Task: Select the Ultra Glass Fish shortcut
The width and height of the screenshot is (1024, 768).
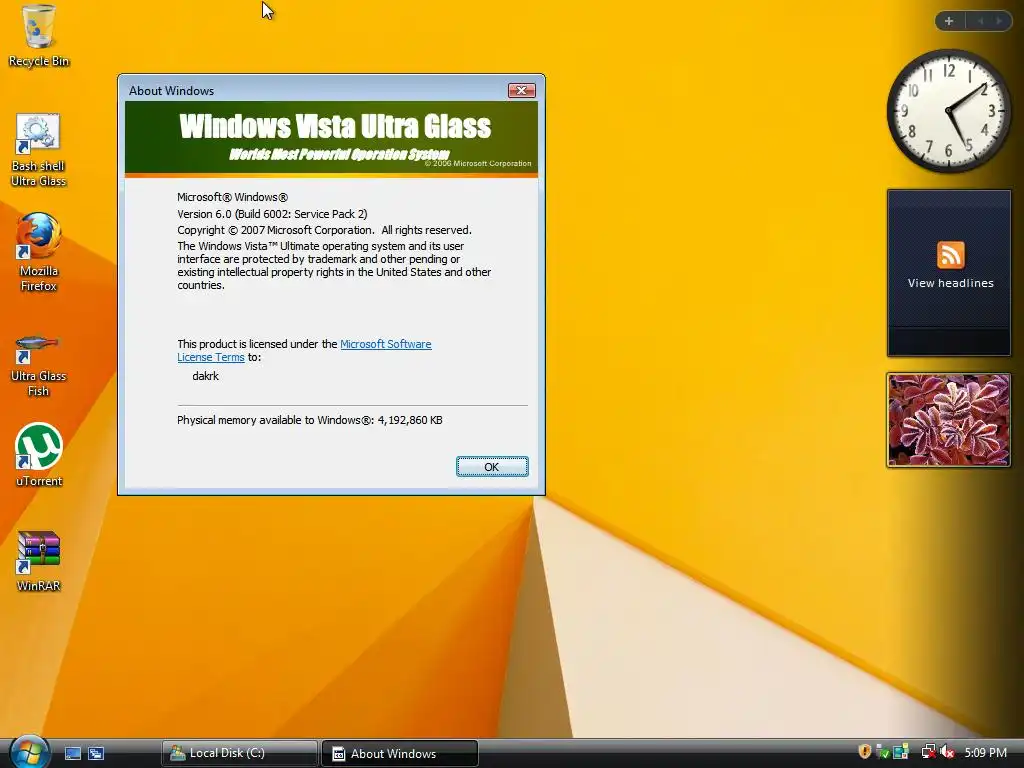Action: (38, 366)
